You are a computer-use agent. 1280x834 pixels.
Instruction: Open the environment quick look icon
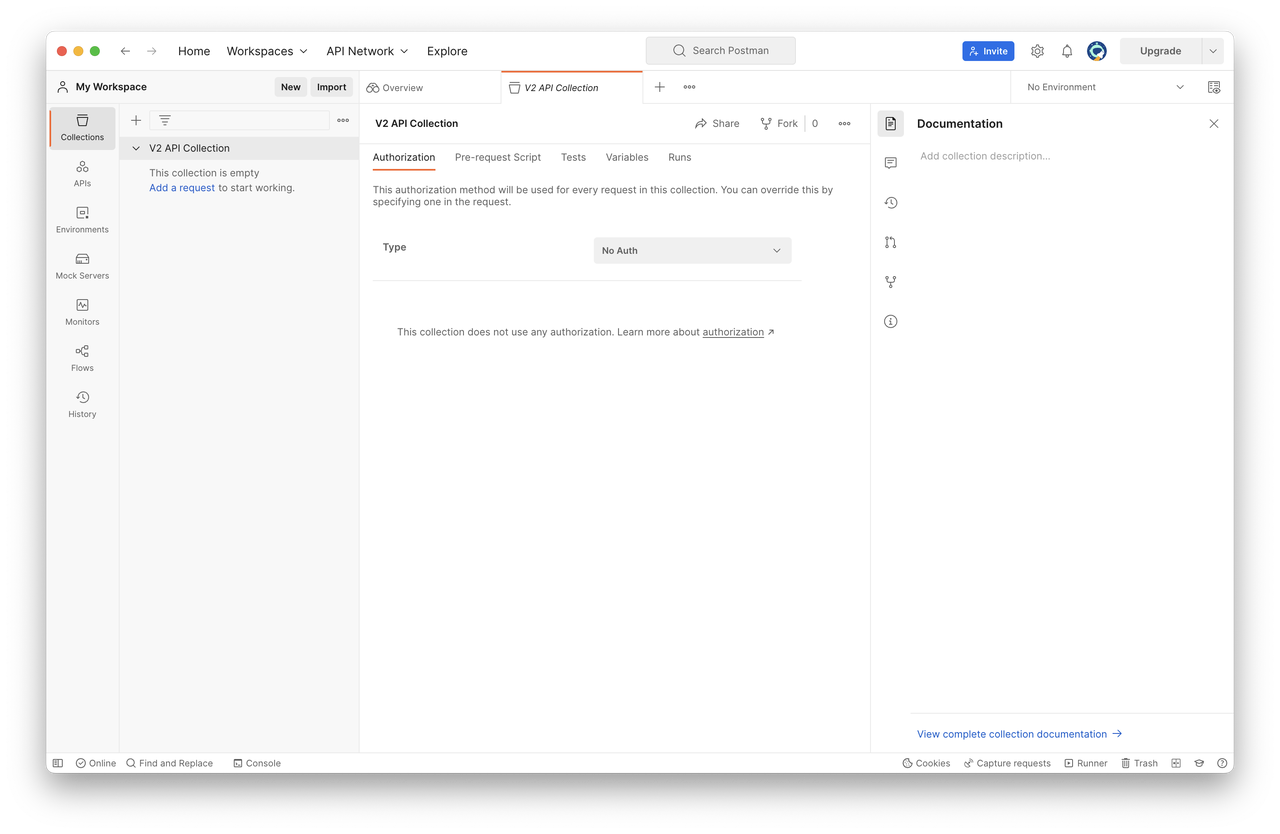1214,87
